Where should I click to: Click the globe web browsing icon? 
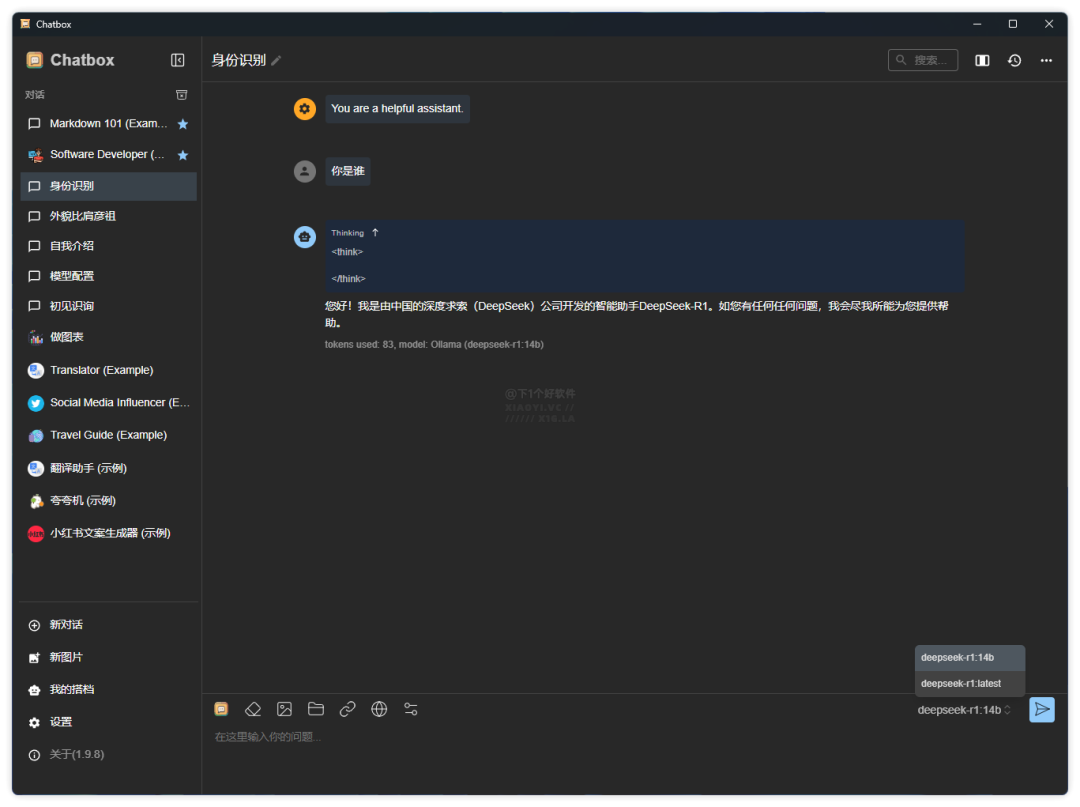tap(379, 709)
